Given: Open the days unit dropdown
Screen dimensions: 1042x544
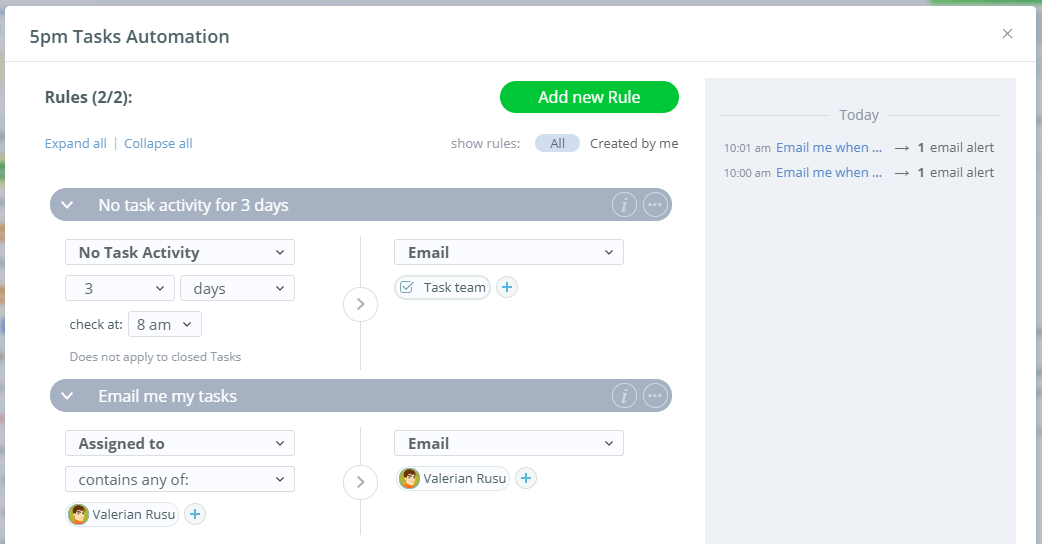Looking at the screenshot, I should click(237, 288).
